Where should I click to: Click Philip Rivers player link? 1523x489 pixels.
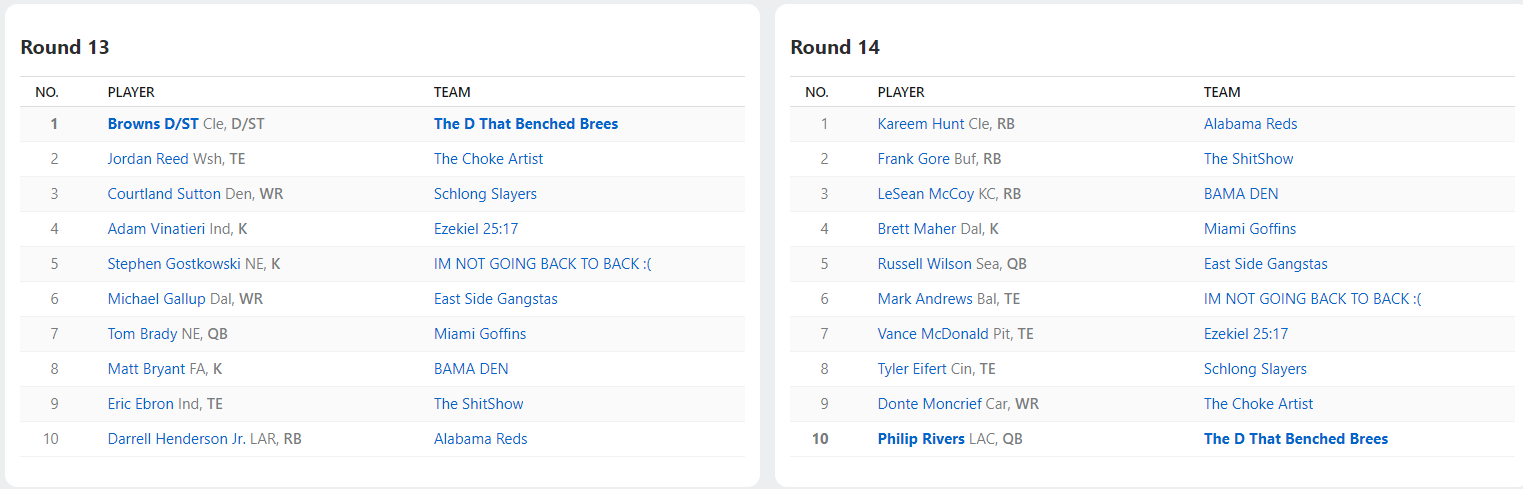(921, 439)
